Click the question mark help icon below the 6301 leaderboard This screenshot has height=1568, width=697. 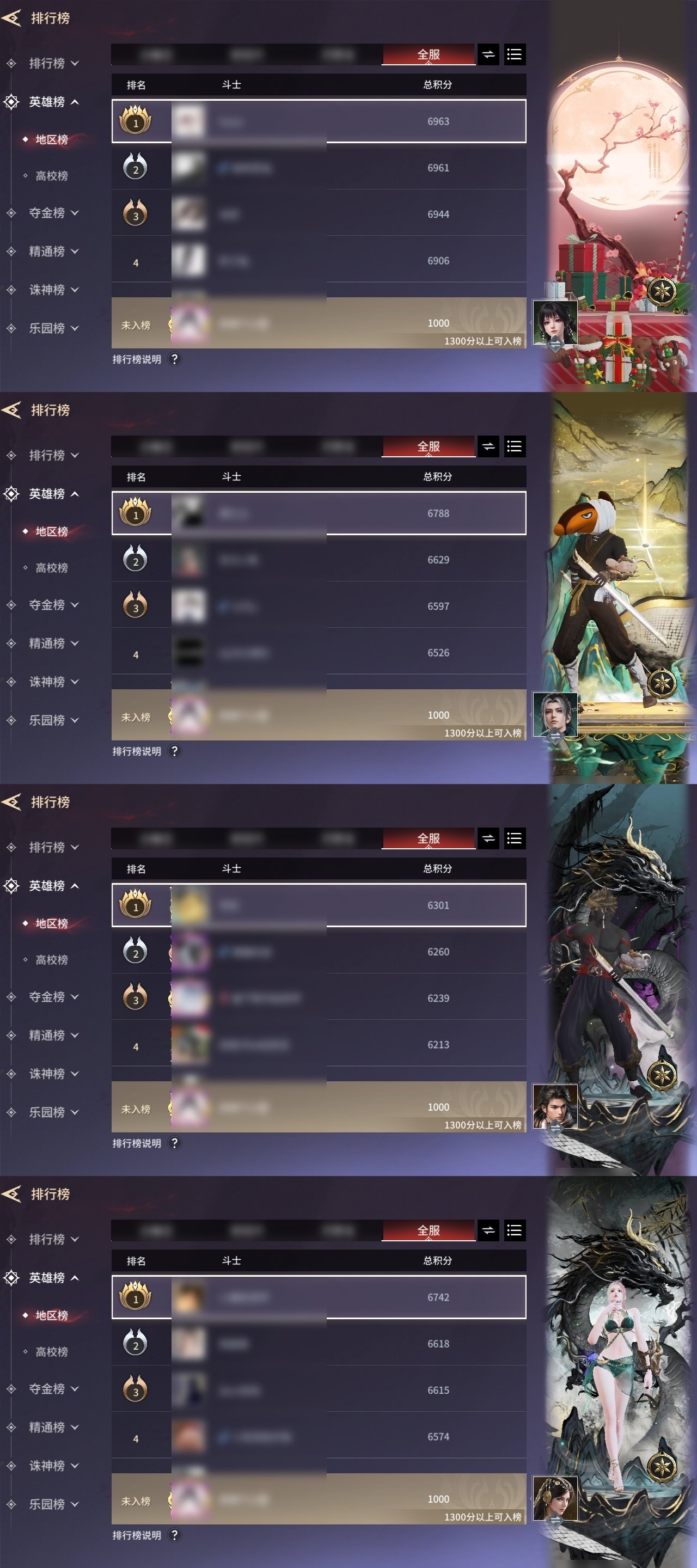pyautogui.click(x=175, y=1143)
